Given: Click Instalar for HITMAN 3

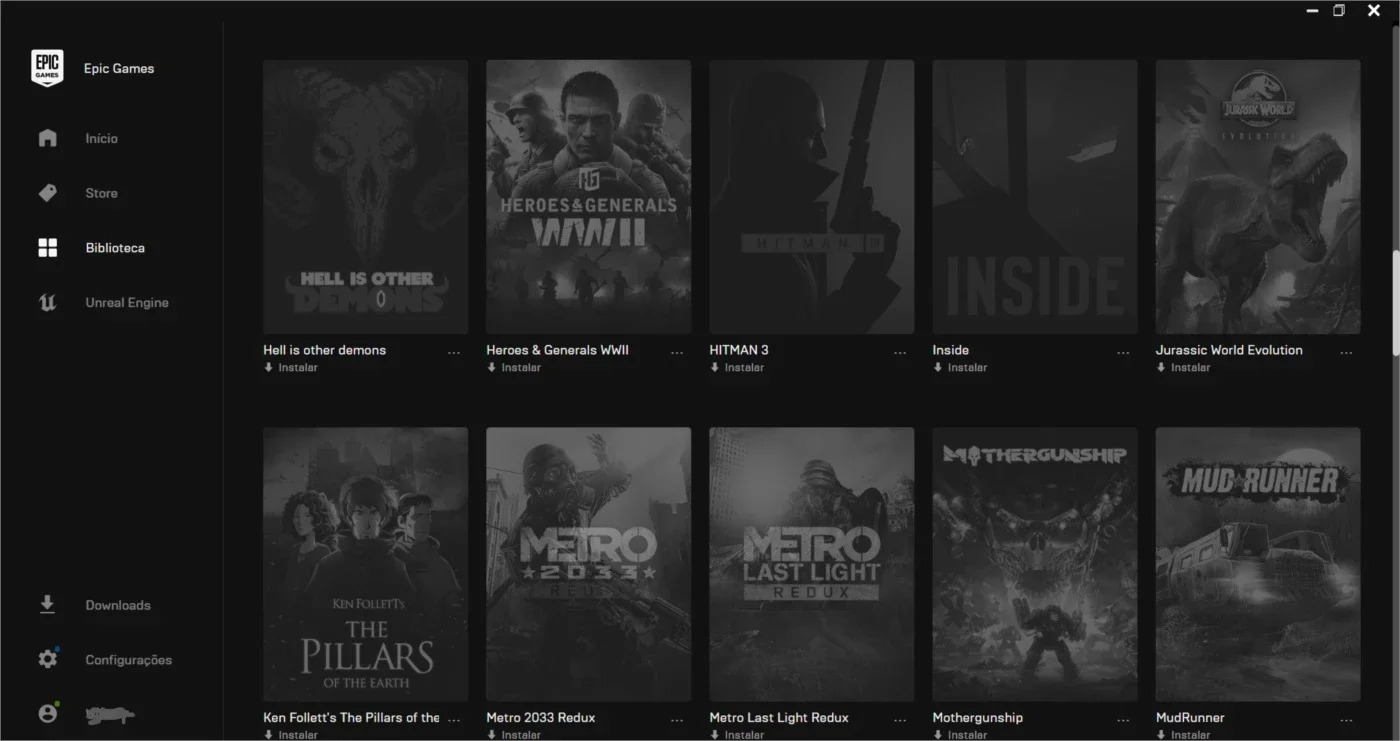Looking at the screenshot, I should point(744,368).
